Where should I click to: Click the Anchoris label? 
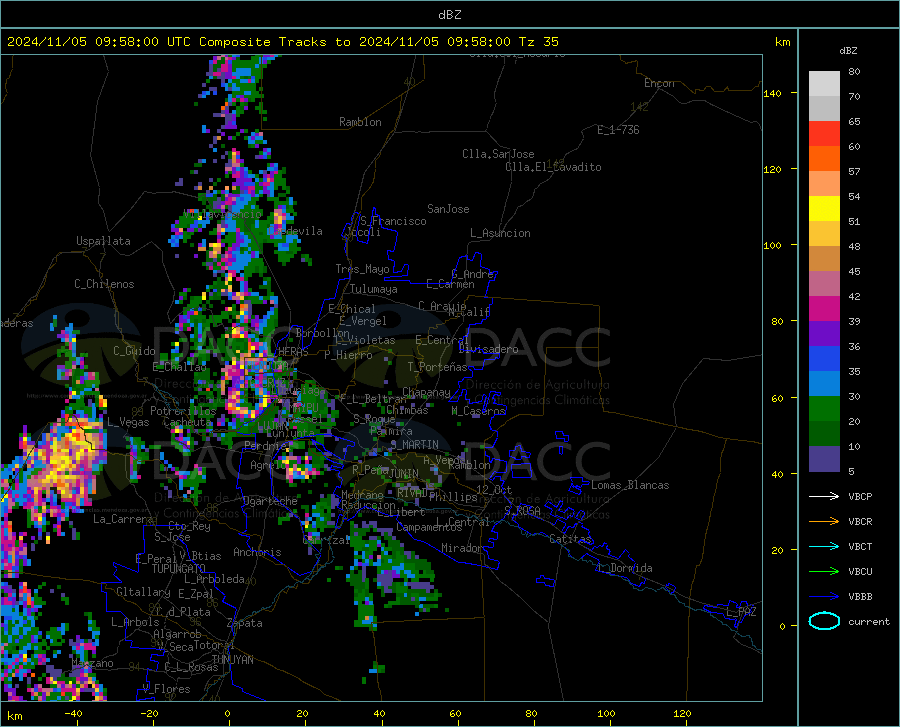tap(257, 552)
